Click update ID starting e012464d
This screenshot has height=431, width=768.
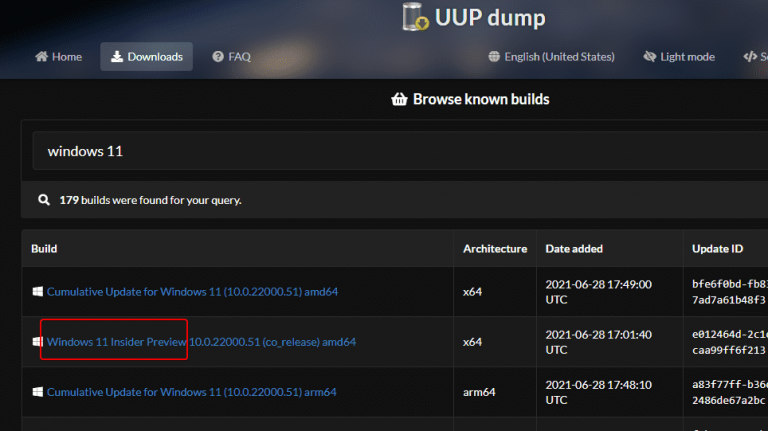[x=730, y=342]
